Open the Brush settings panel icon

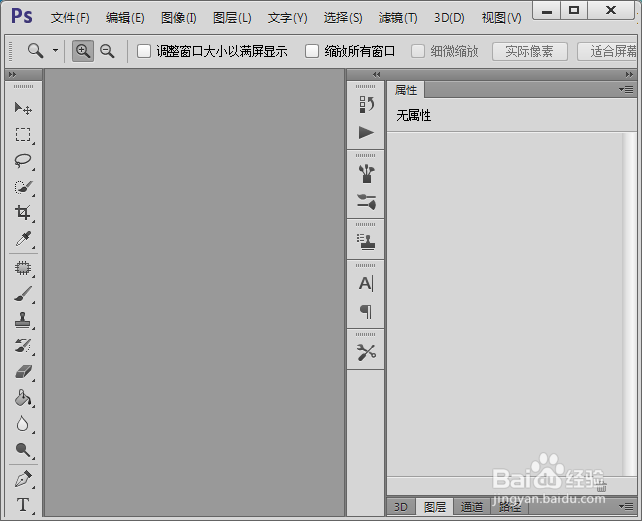coord(366,202)
